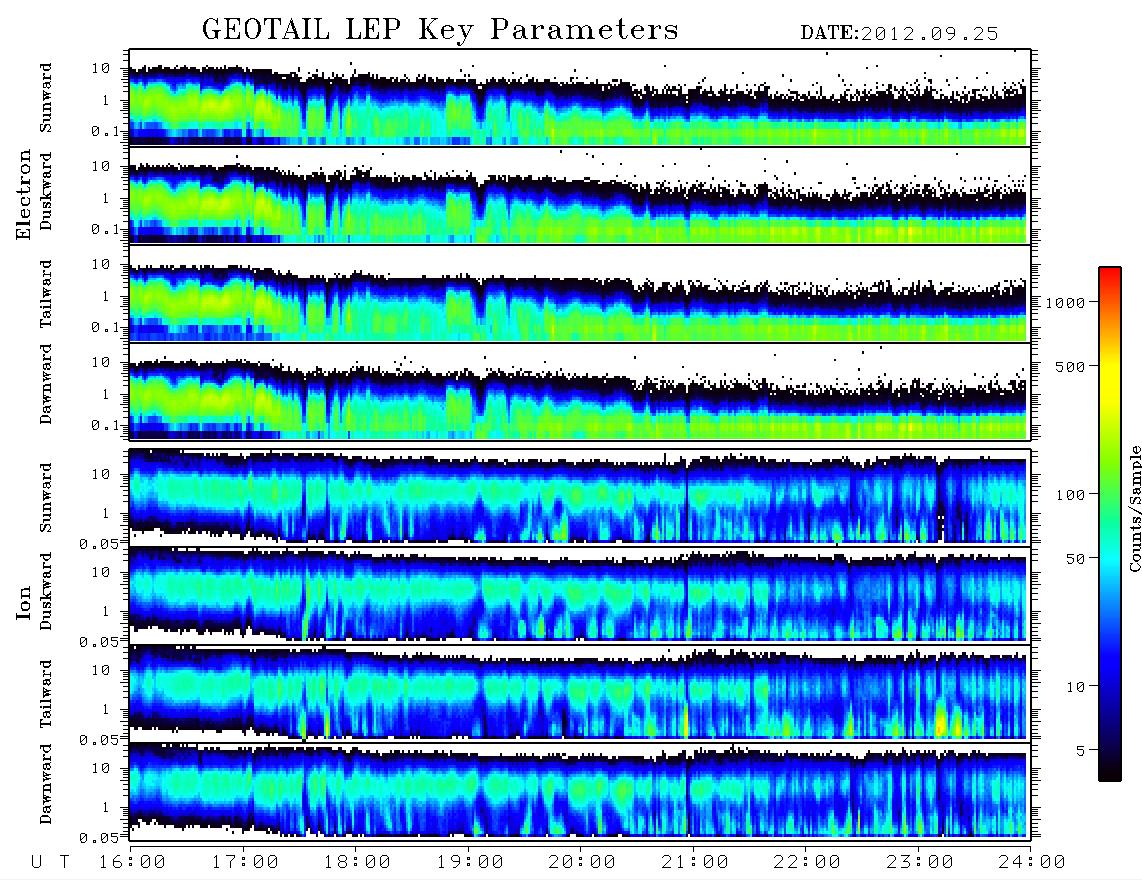1142x880 pixels.
Task: Click the color scale 1000 label
Action: tap(1066, 303)
